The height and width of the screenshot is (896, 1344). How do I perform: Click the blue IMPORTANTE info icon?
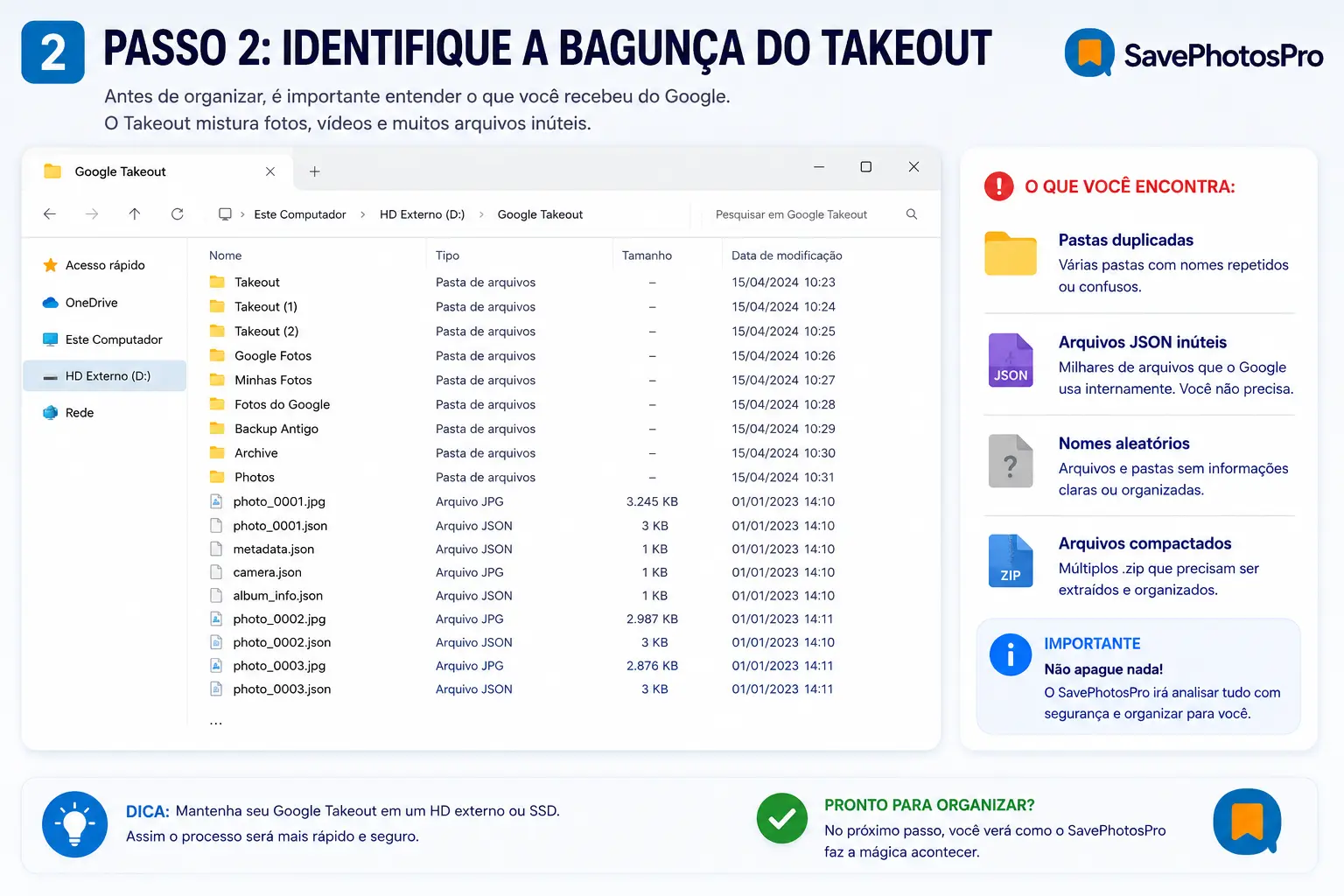(x=1011, y=654)
